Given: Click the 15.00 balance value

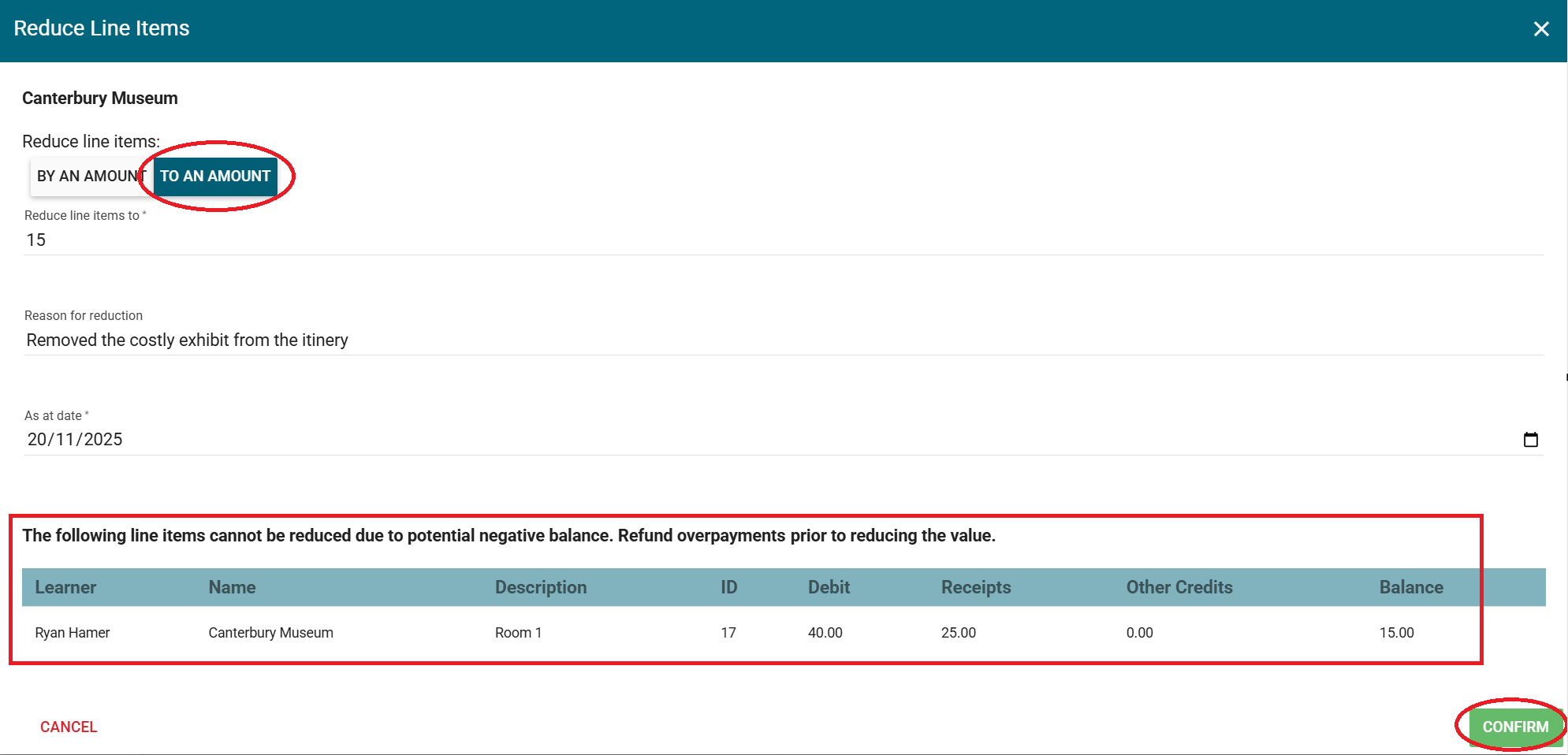Looking at the screenshot, I should tap(1396, 633).
